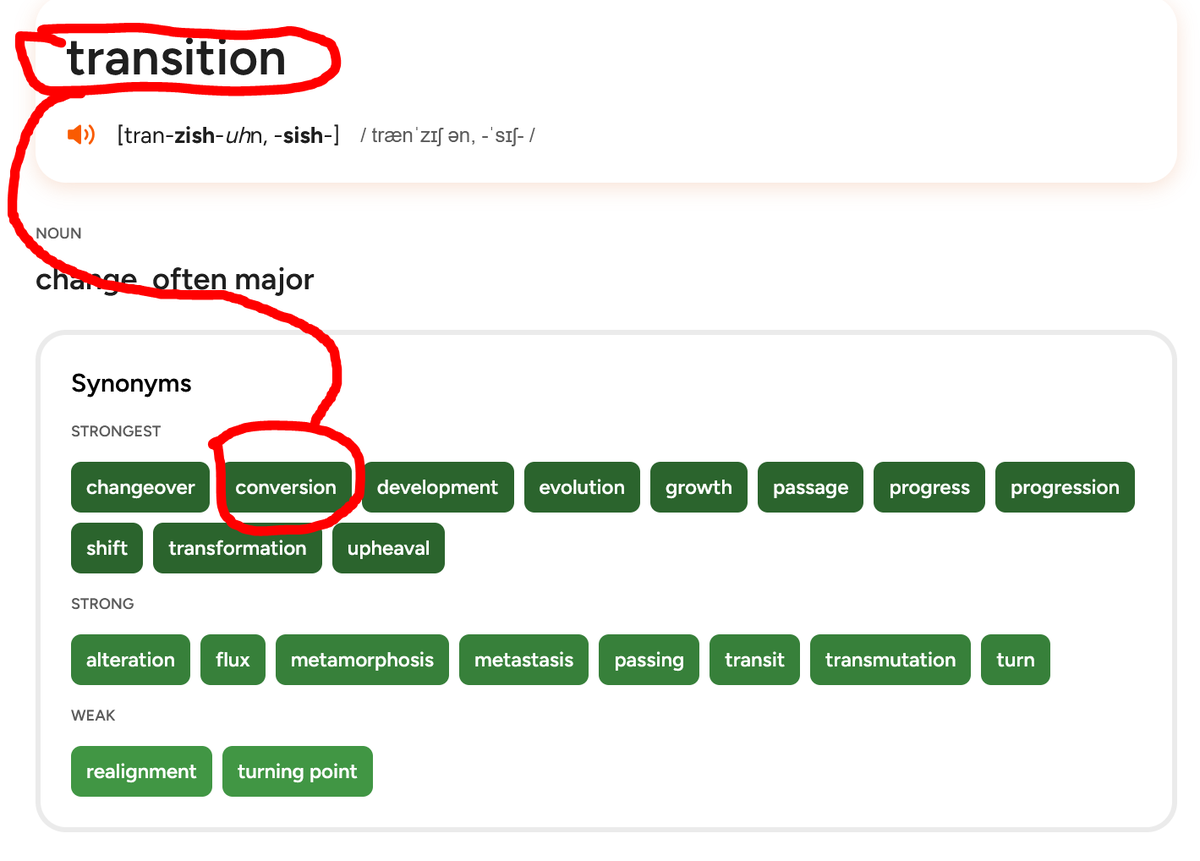
Task: Click the 'STRONGEST' group label
Action: coord(116,431)
